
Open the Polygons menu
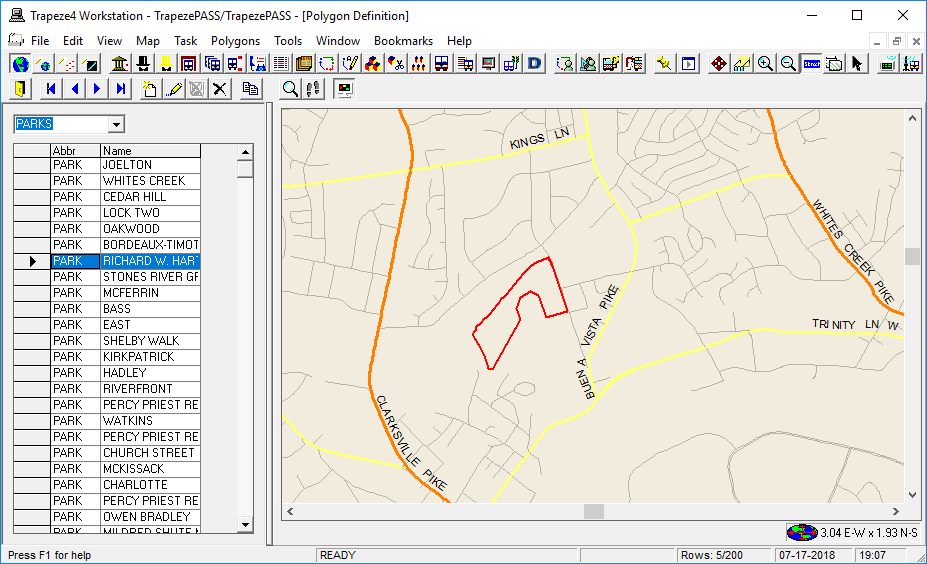[235, 41]
